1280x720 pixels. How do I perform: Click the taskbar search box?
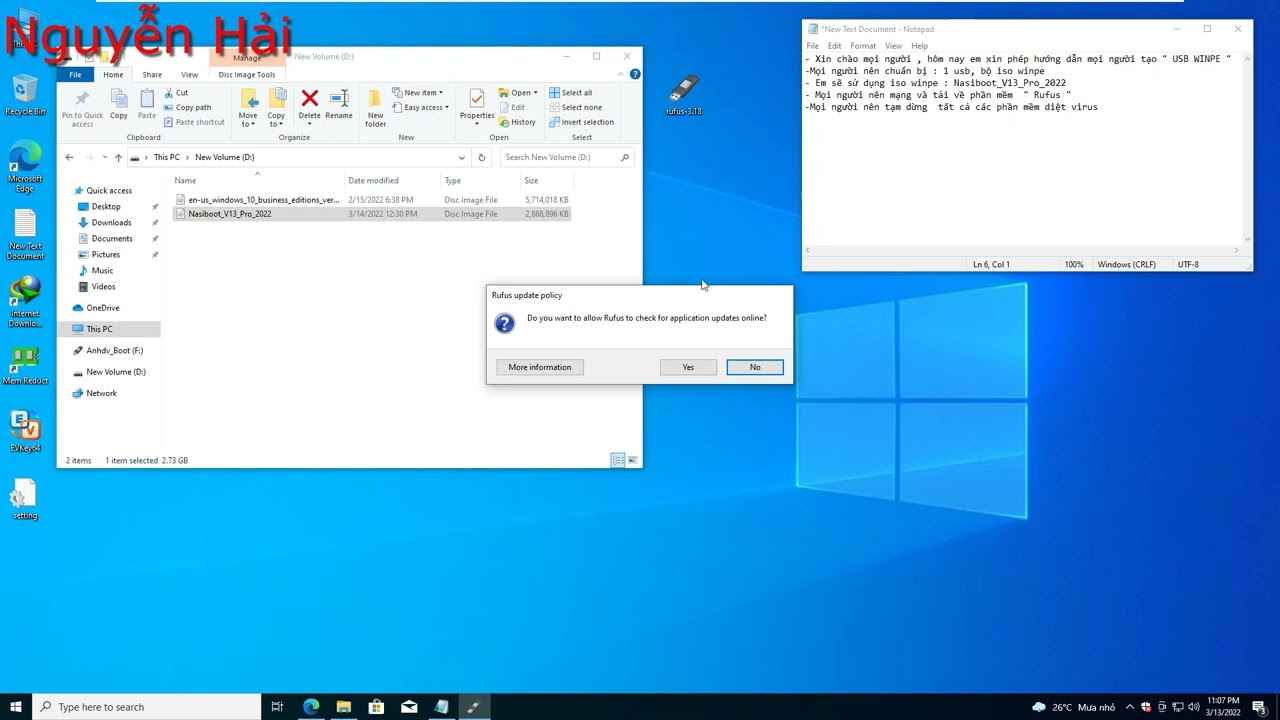point(147,707)
